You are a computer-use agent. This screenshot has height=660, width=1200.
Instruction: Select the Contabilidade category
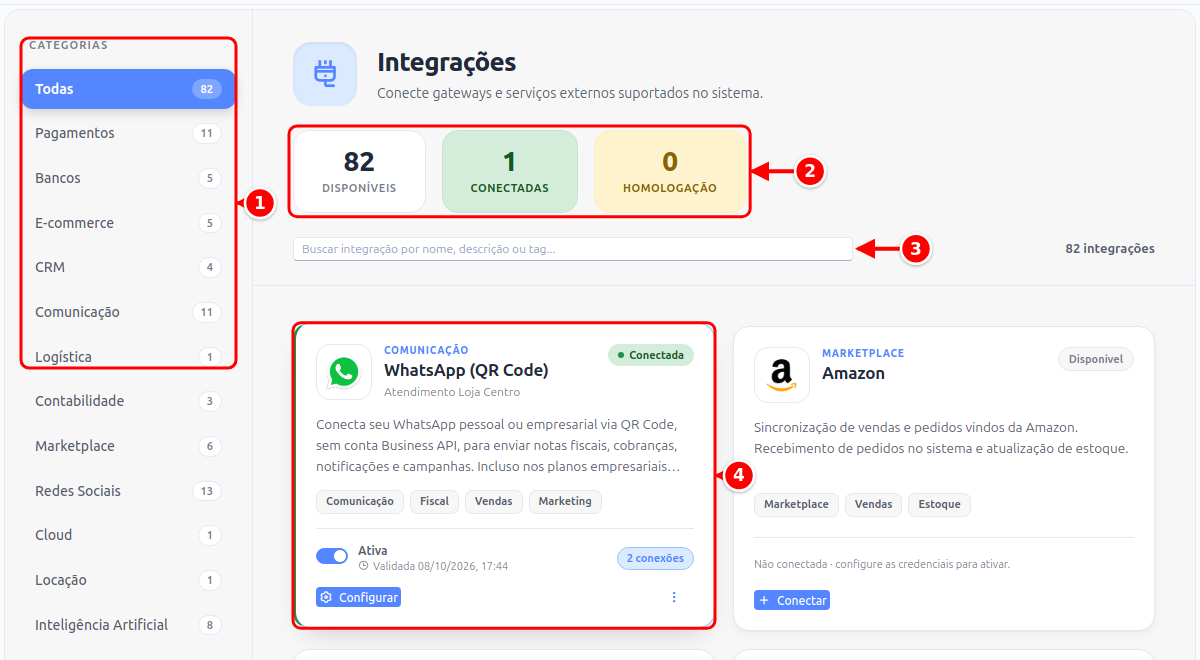(128, 401)
